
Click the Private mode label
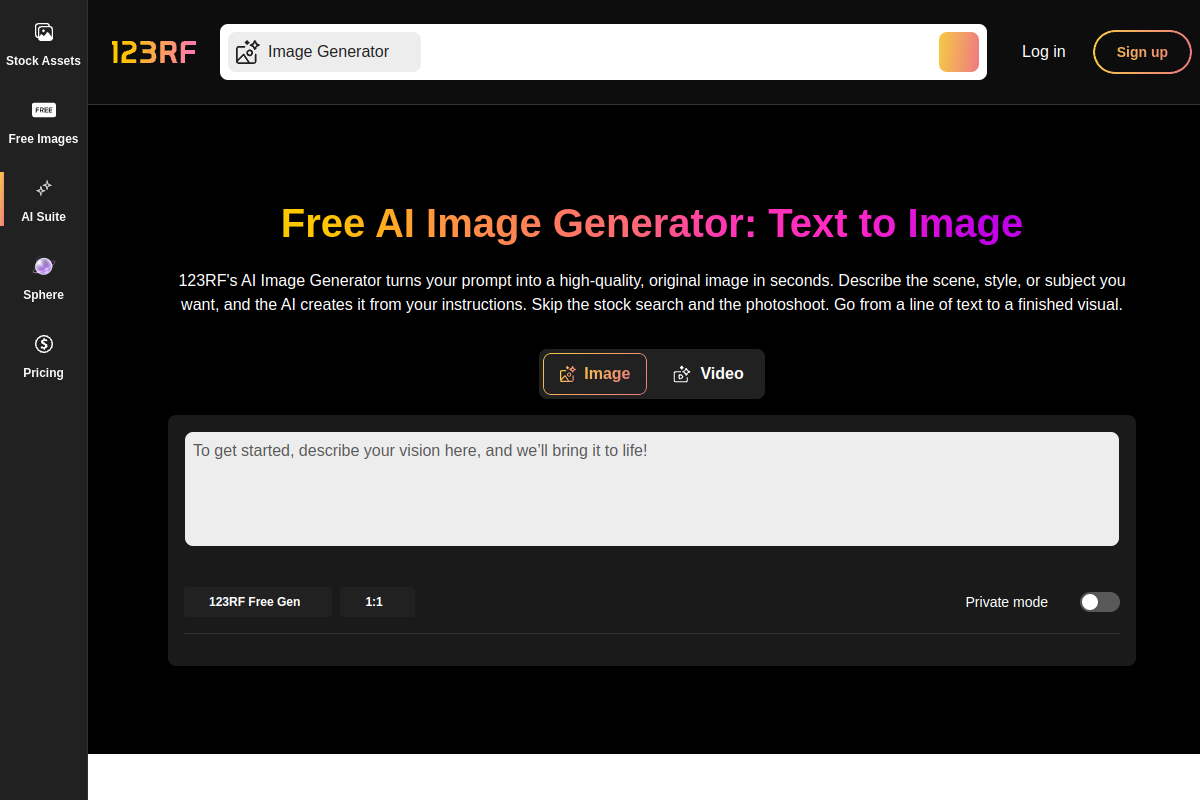1007,602
